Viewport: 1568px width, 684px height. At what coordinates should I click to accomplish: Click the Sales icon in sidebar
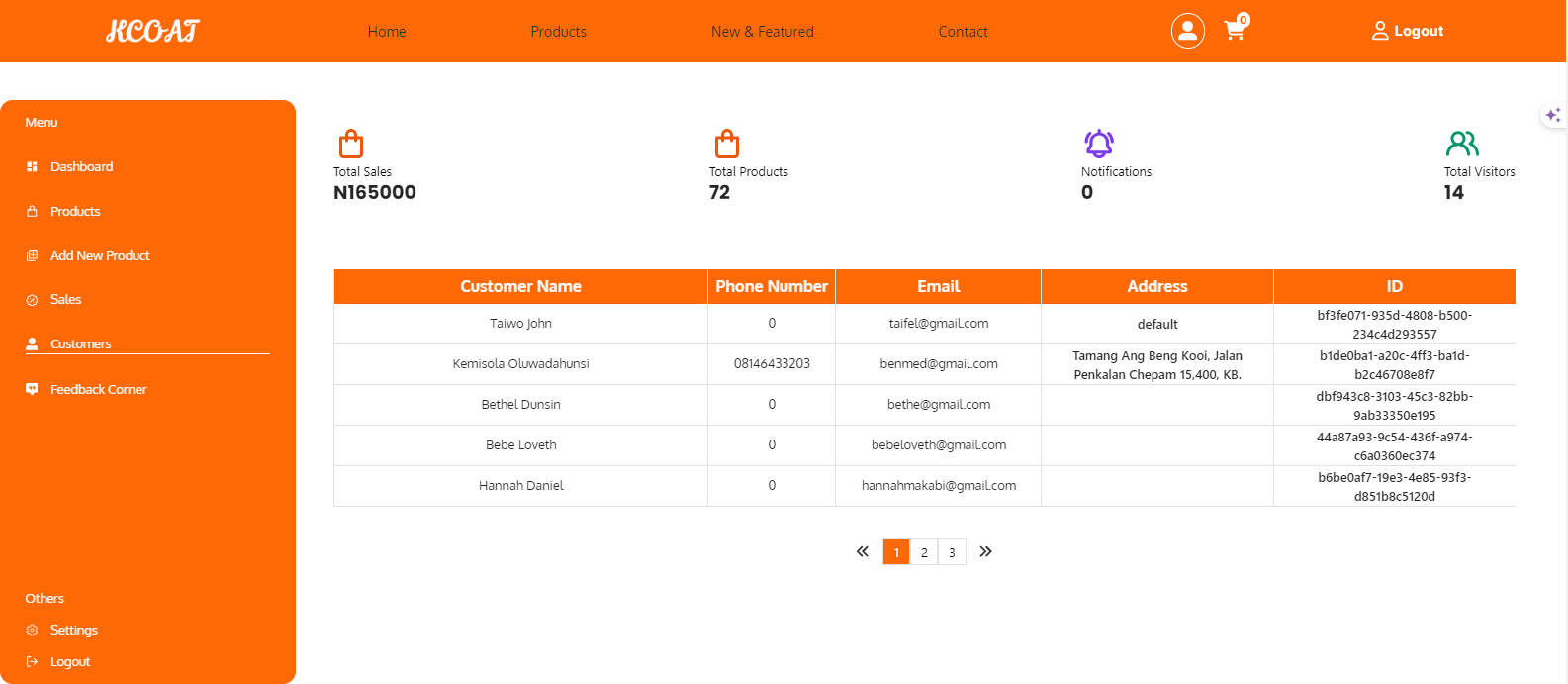point(32,300)
